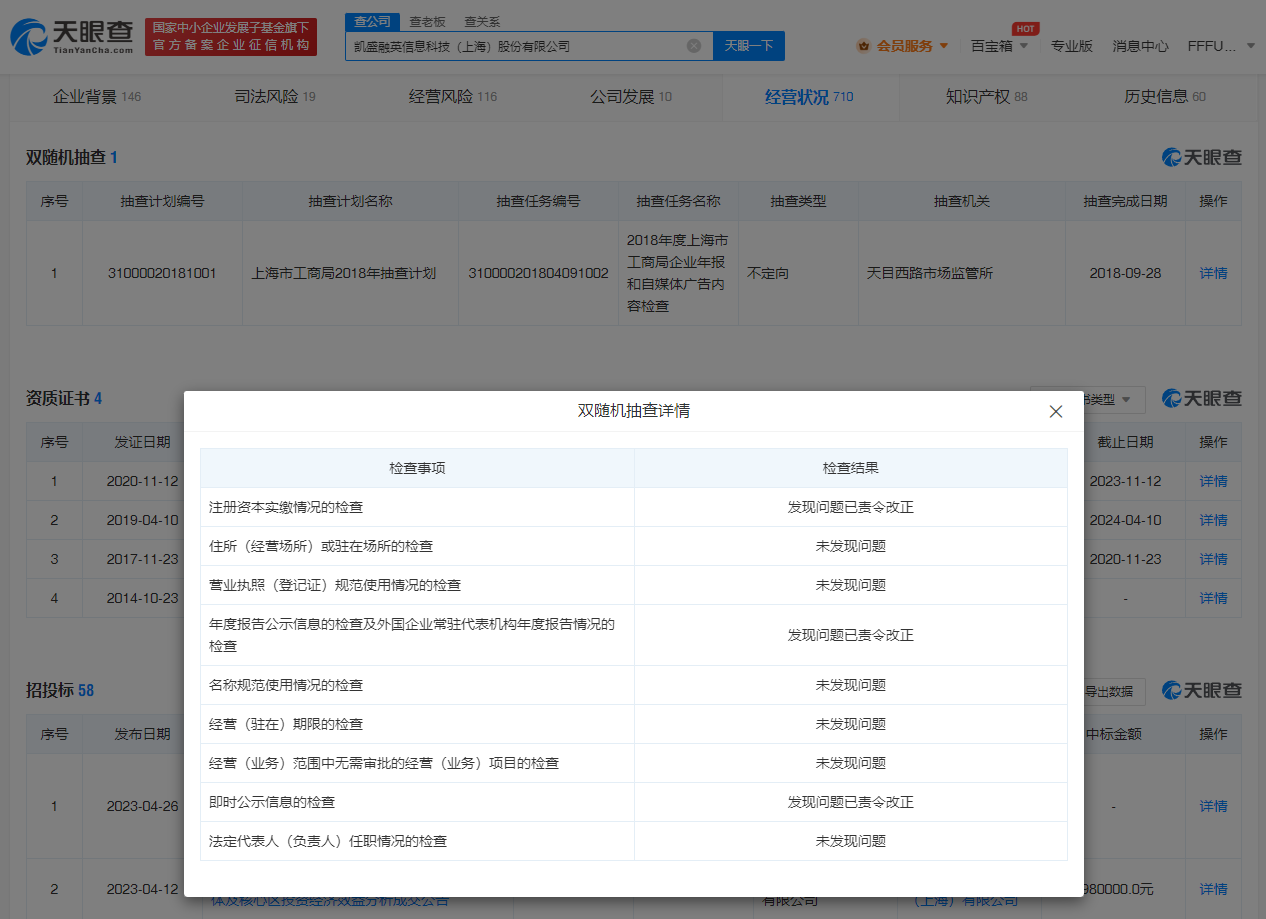
Task: Click the 住所（经营场所）或驻在场所的检查 item
Action: click(321, 546)
